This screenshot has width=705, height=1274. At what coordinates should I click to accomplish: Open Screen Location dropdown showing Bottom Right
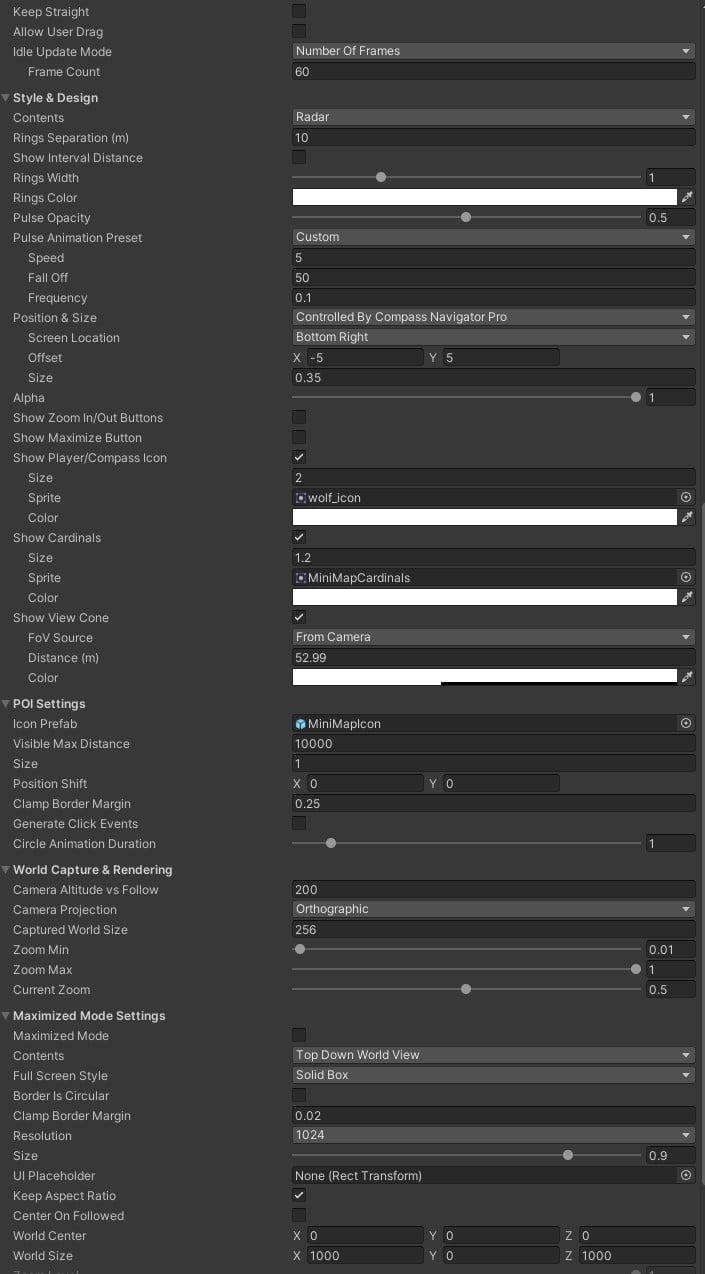point(493,337)
